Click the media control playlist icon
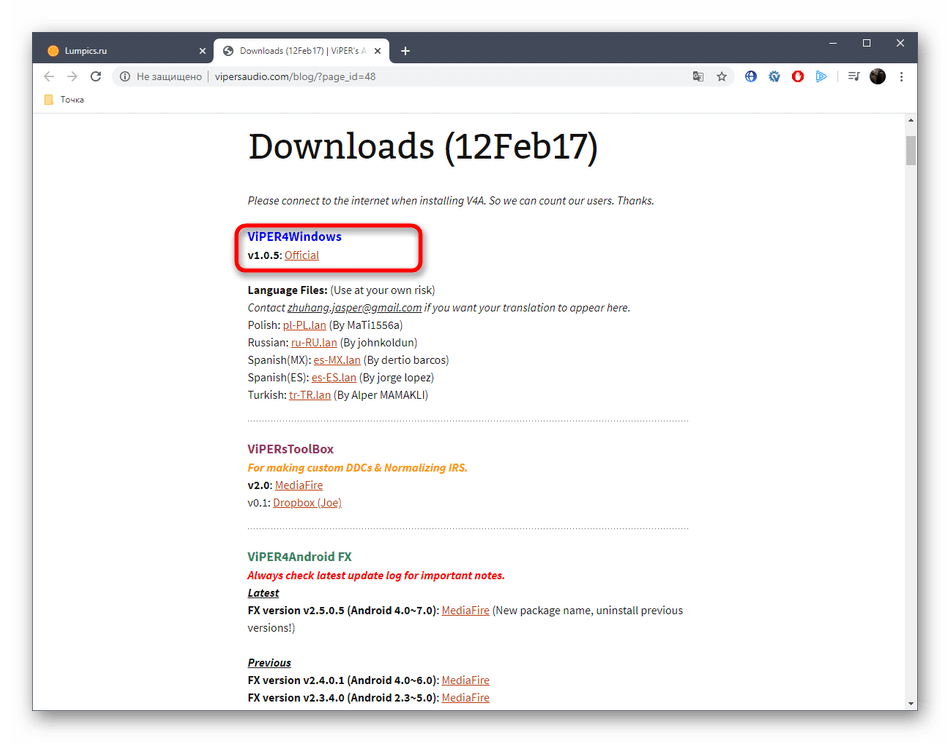Screen dimensions: 950x743 pyautogui.click(x=853, y=76)
